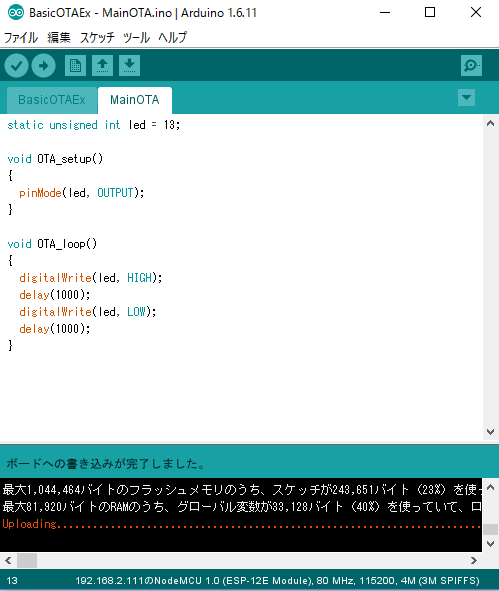This screenshot has height=591, width=499.
Task: Click the Verify checkmark icon
Action: tap(16, 66)
